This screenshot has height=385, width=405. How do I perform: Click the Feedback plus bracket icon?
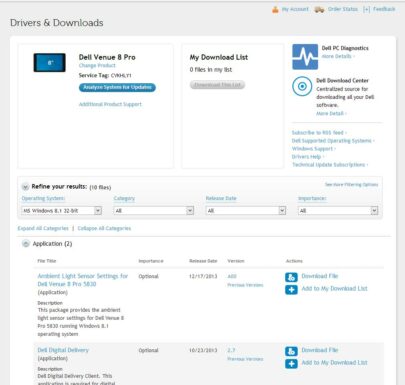point(366,9)
